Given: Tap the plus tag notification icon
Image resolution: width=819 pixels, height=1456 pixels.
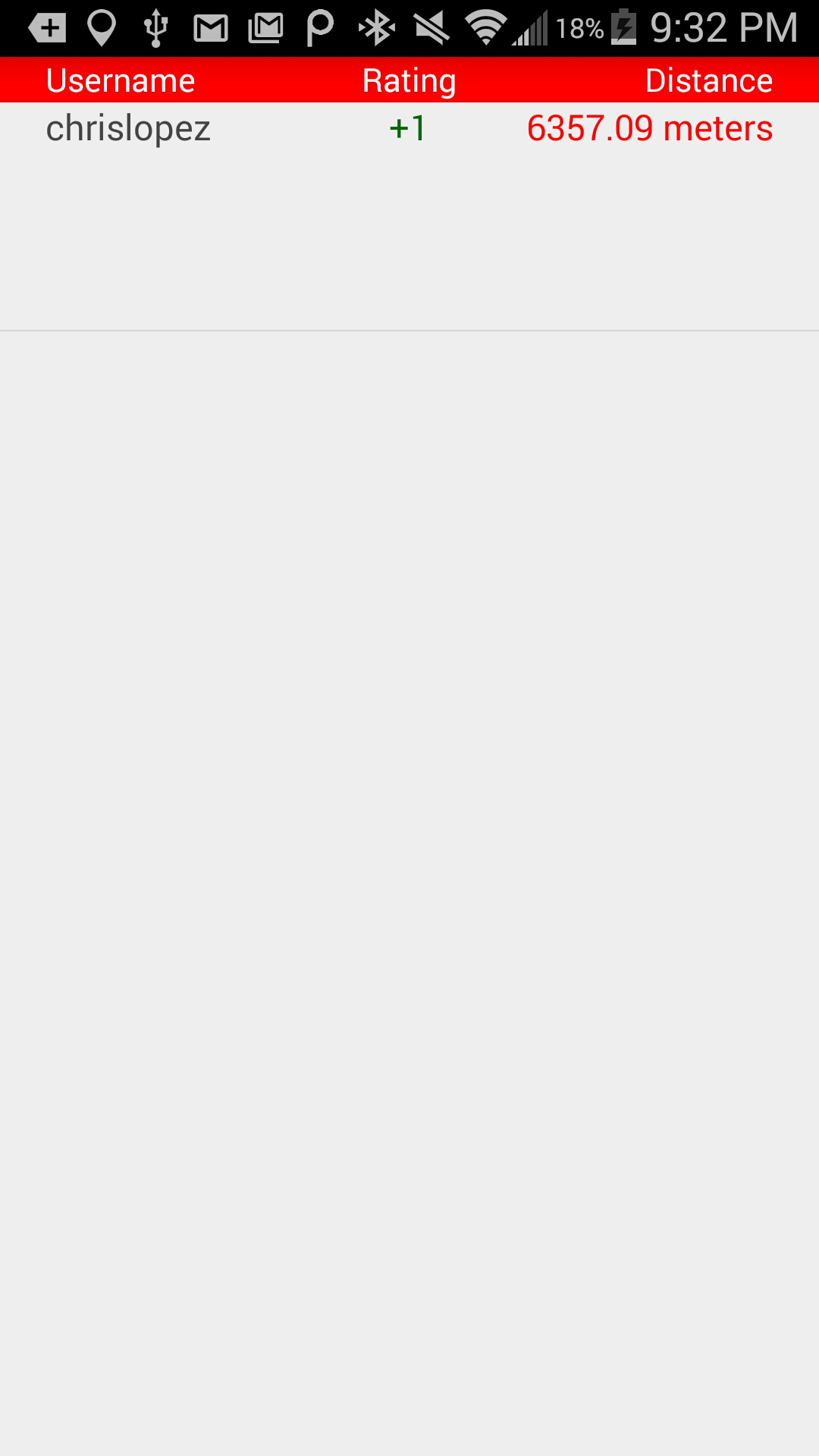Looking at the screenshot, I should (x=47, y=29).
